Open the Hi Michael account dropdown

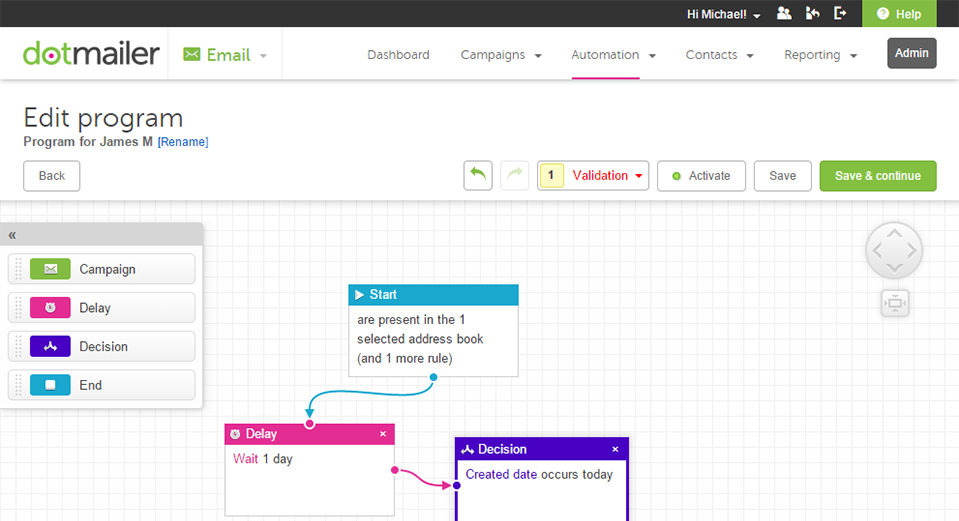point(724,15)
